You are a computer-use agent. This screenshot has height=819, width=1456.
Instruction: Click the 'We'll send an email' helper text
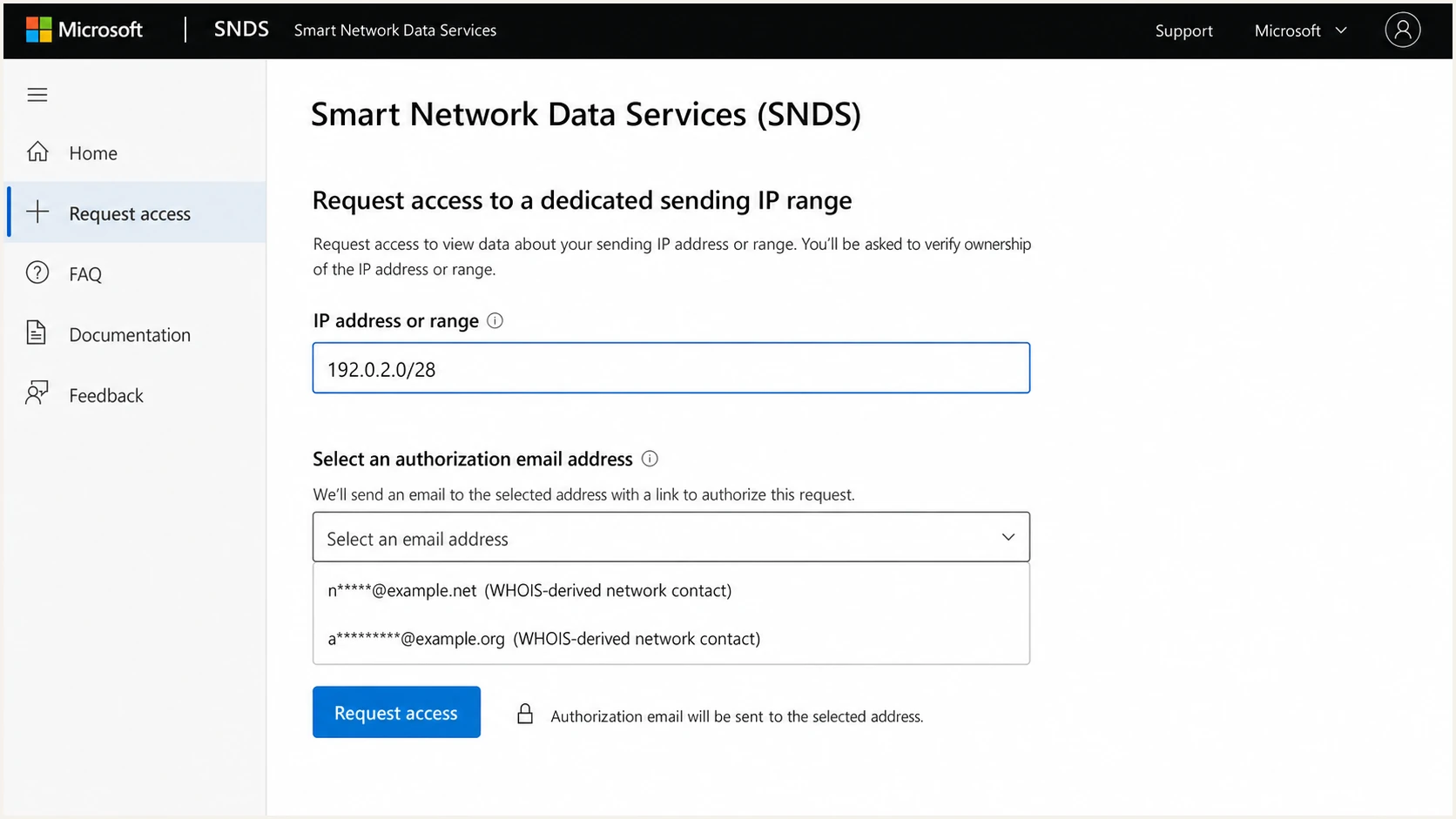click(x=583, y=494)
